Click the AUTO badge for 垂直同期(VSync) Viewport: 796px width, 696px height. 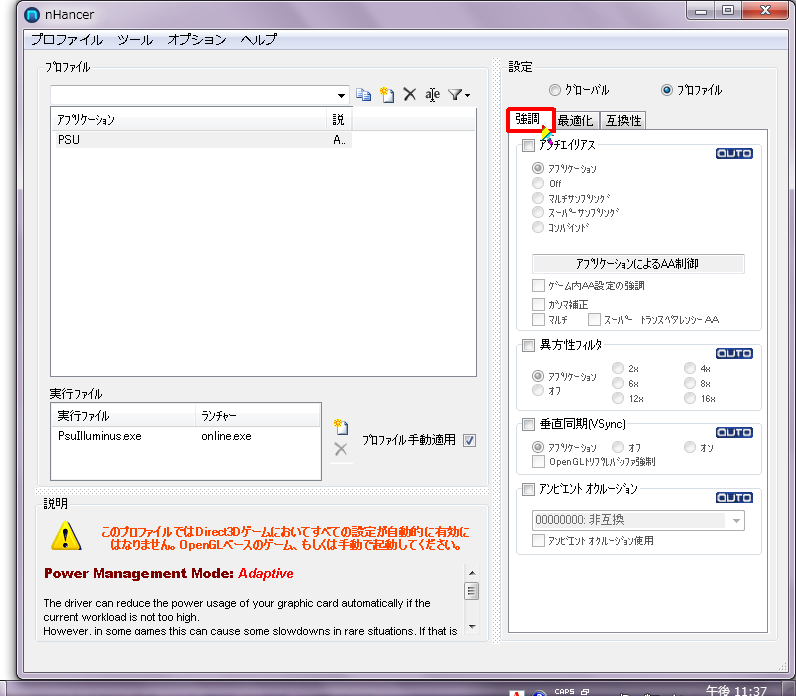tap(734, 433)
